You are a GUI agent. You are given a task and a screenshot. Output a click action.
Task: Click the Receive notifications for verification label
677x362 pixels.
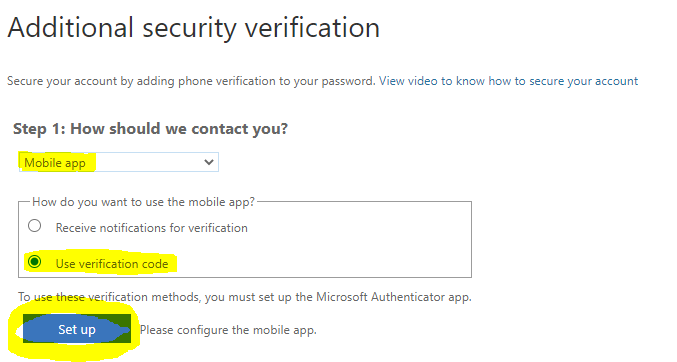(152, 228)
